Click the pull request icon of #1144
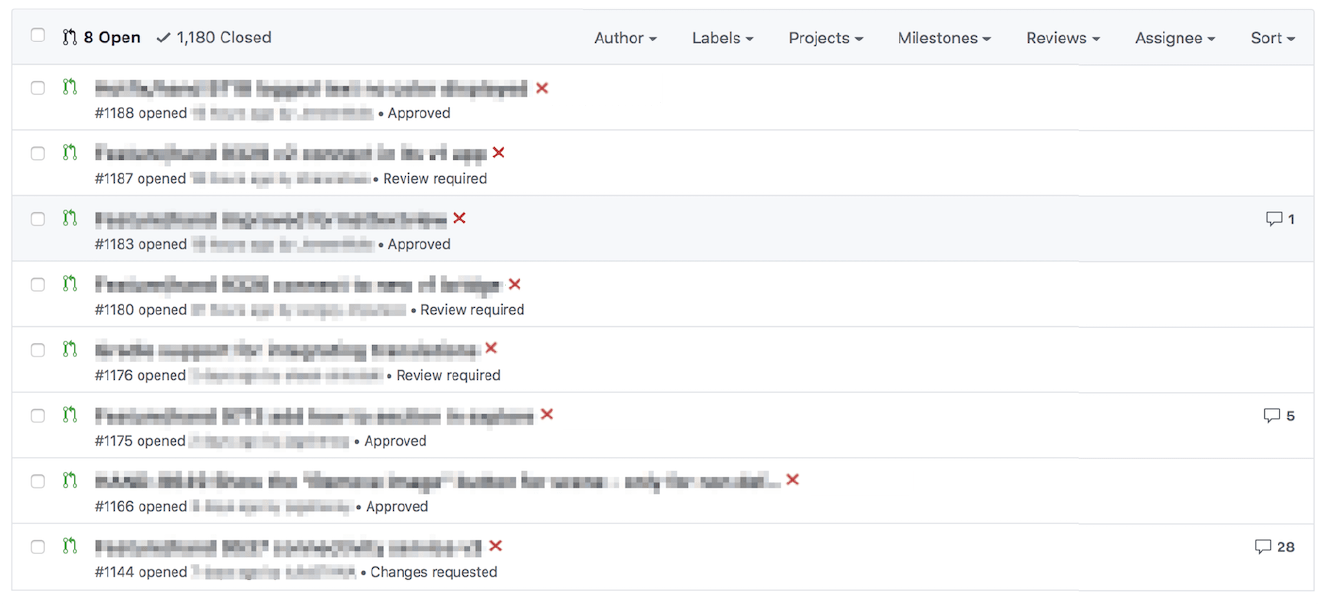The width and height of the screenshot is (1320, 605). point(69,547)
